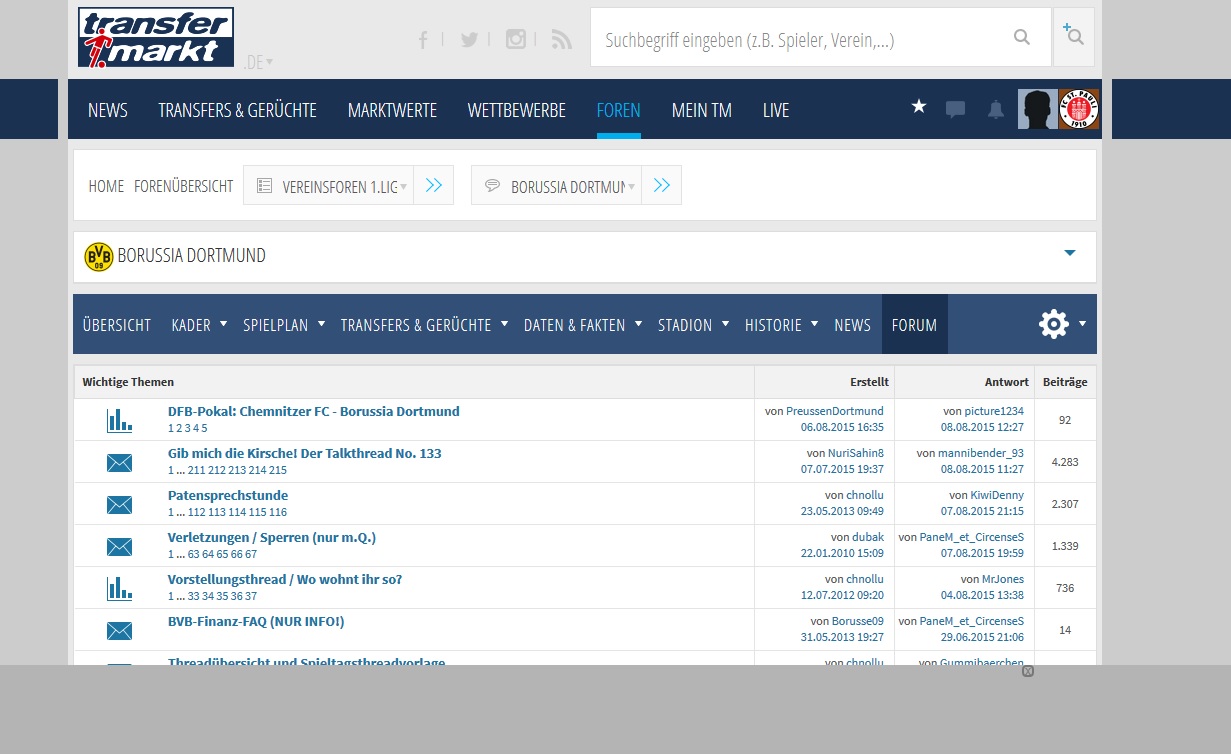Click poll icon of DFB-Pokal thread
1231x754 pixels.
click(119, 420)
